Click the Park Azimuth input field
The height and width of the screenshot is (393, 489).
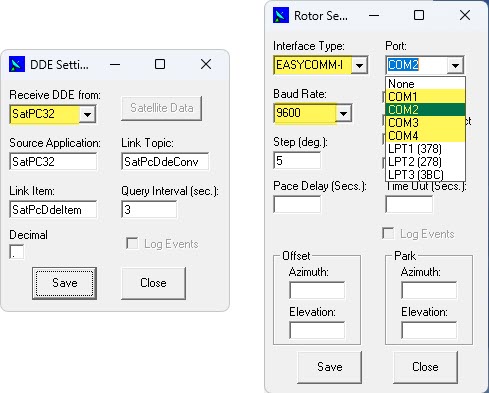[429, 290]
